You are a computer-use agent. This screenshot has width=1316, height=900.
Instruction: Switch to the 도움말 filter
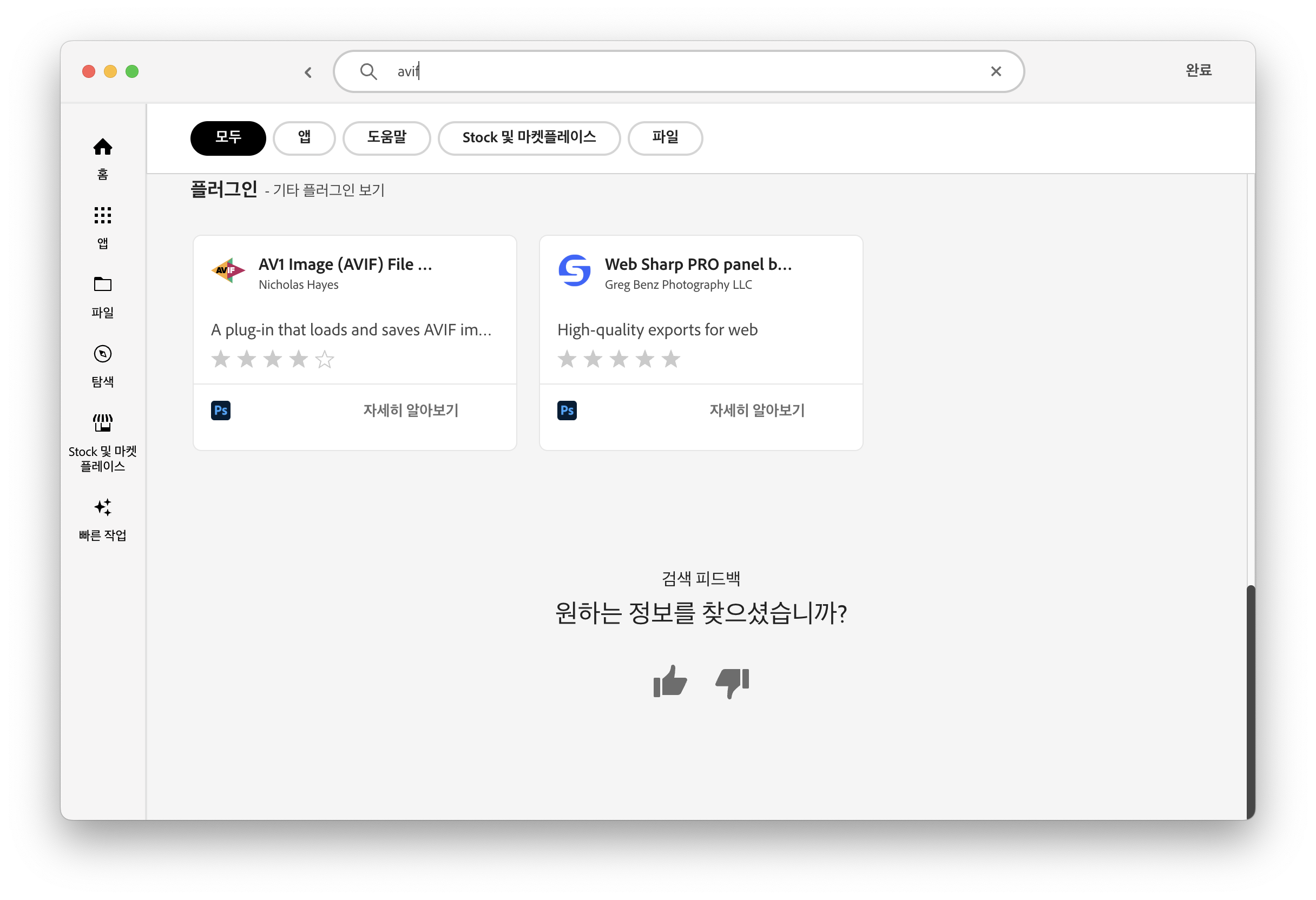tap(387, 138)
